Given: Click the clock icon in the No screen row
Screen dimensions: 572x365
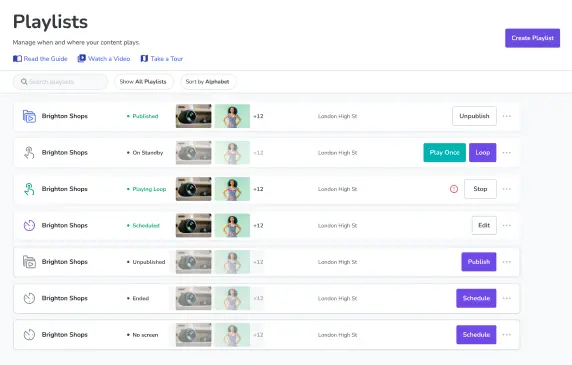Looking at the screenshot, I should 29,335.
